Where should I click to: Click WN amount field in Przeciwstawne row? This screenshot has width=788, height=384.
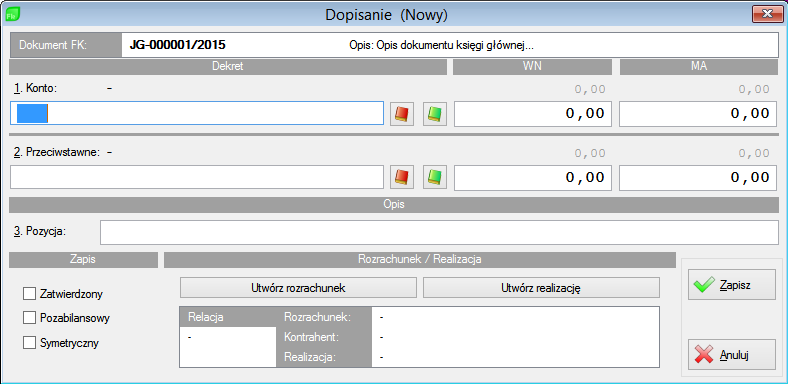[x=533, y=177]
